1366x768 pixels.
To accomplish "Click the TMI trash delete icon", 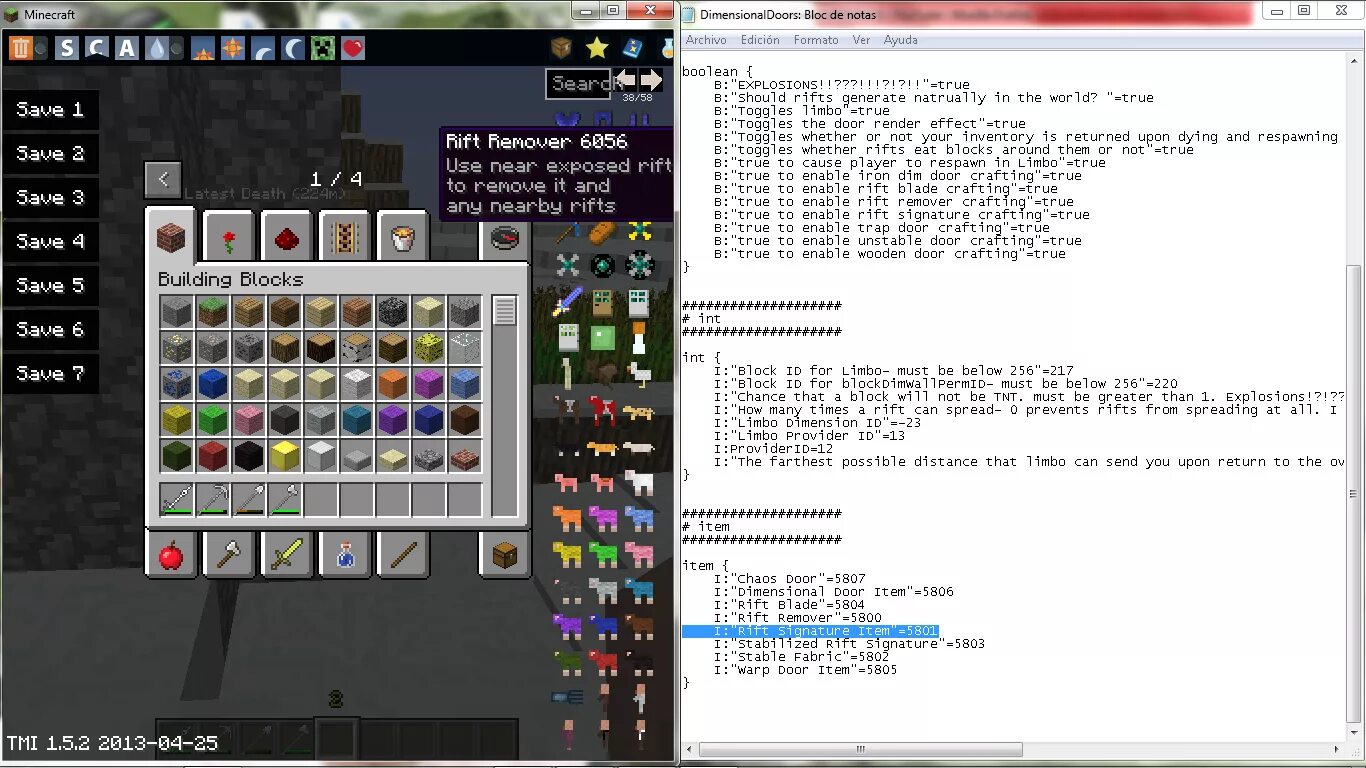I will [x=21, y=48].
